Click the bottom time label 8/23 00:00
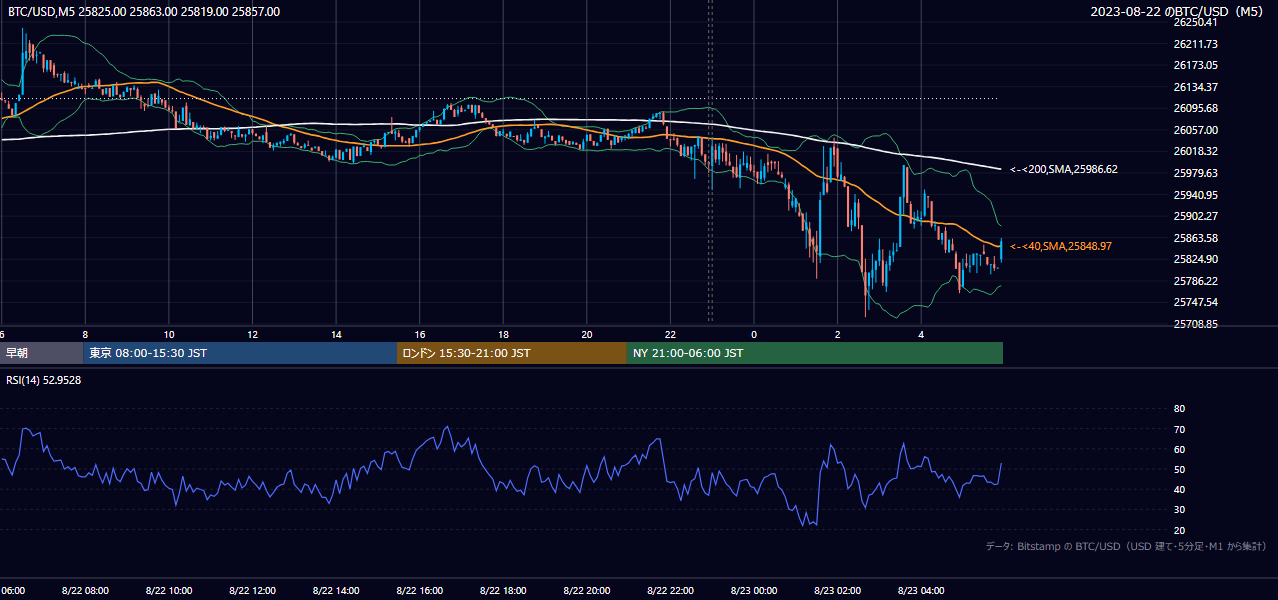The height and width of the screenshot is (600, 1278). pyautogui.click(x=754, y=590)
